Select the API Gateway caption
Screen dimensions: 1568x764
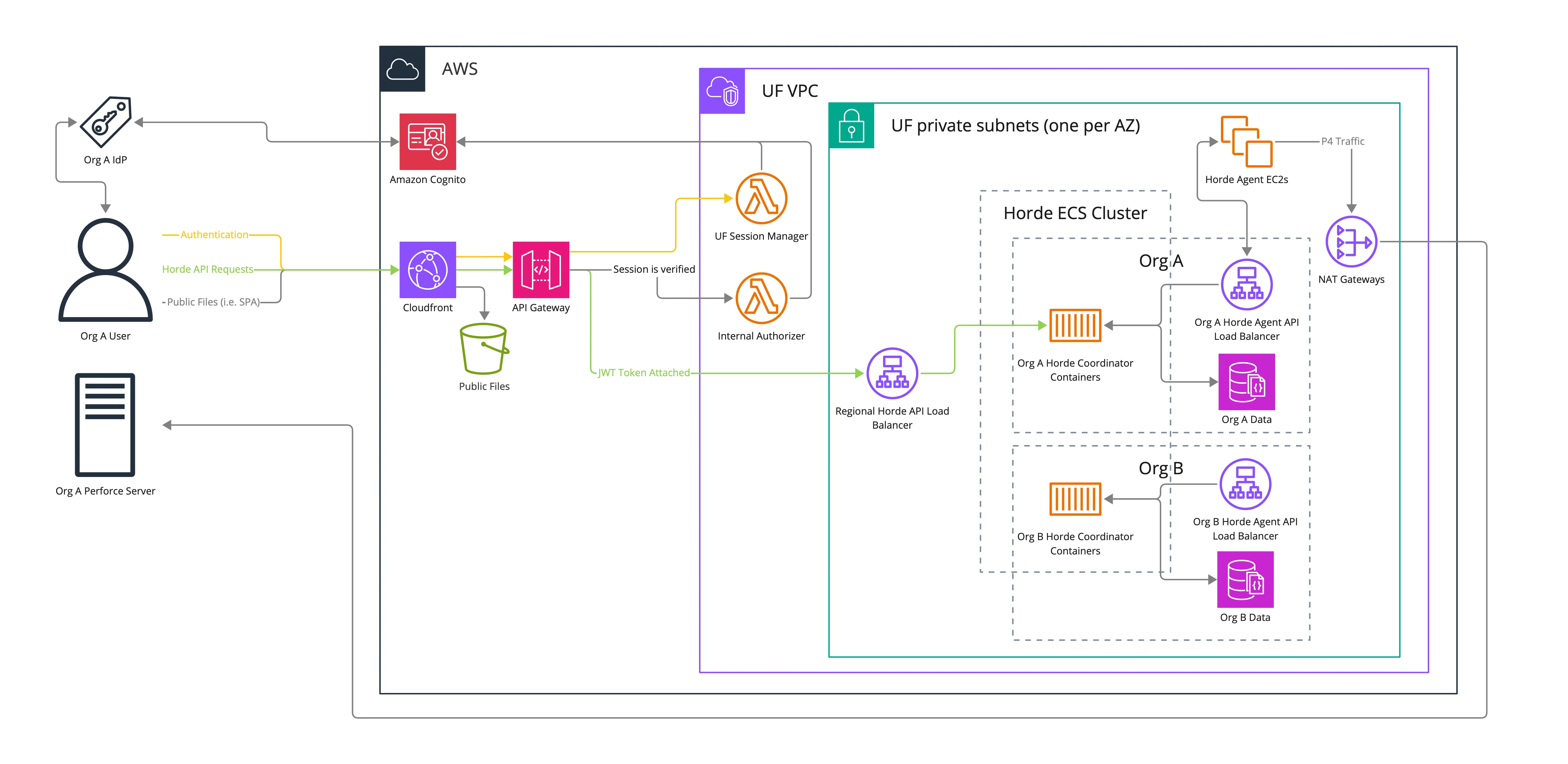coord(540,308)
